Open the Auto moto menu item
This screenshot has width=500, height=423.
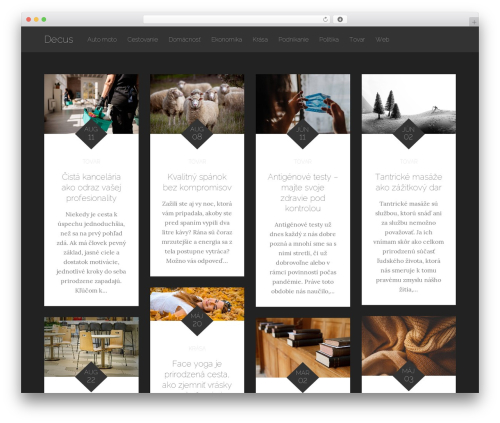click(102, 40)
